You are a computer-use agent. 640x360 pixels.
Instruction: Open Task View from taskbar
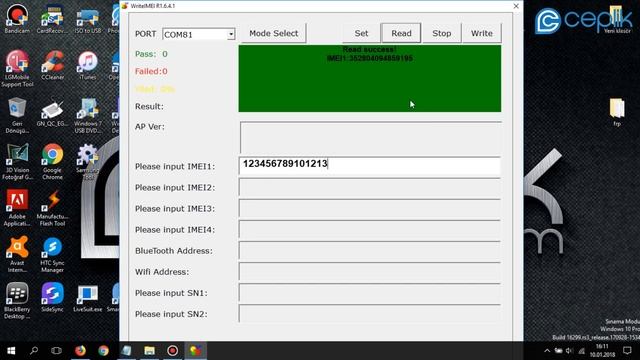56,351
